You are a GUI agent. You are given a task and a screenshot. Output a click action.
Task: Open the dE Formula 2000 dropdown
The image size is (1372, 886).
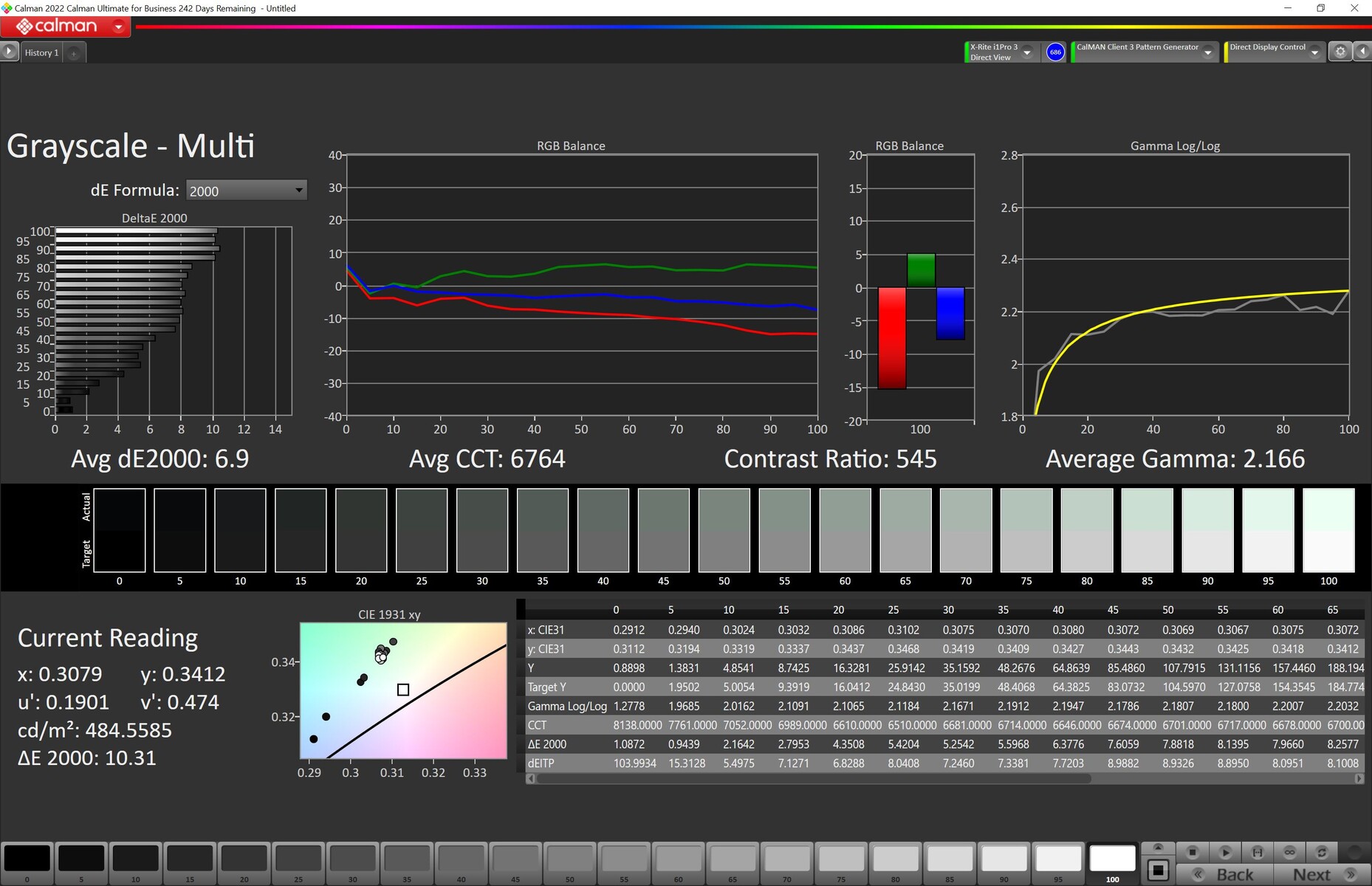coord(246,190)
